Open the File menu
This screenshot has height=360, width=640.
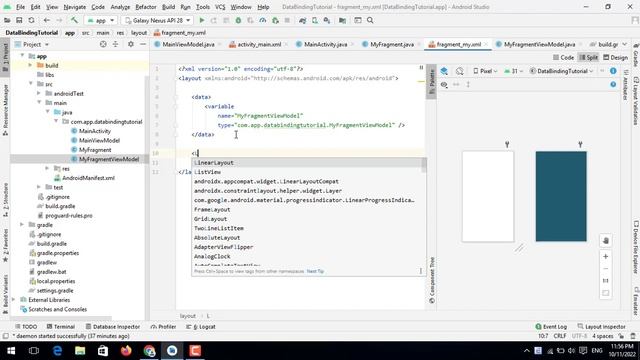pyautogui.click(x=20, y=7)
